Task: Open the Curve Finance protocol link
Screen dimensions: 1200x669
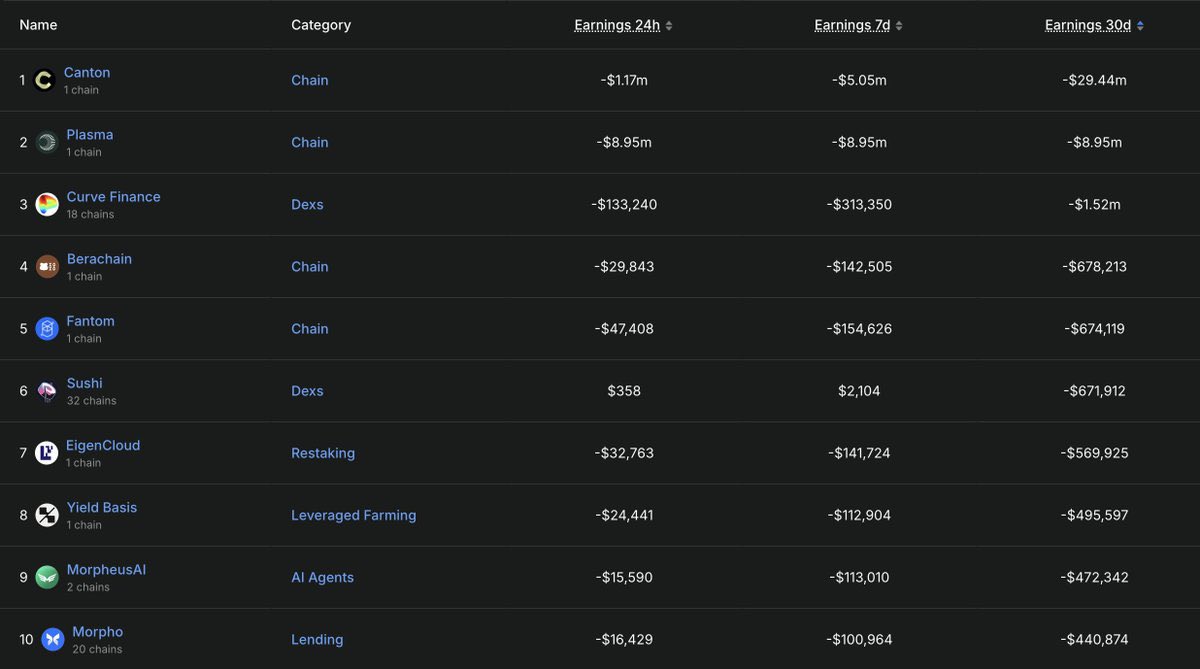Action: click(x=113, y=196)
